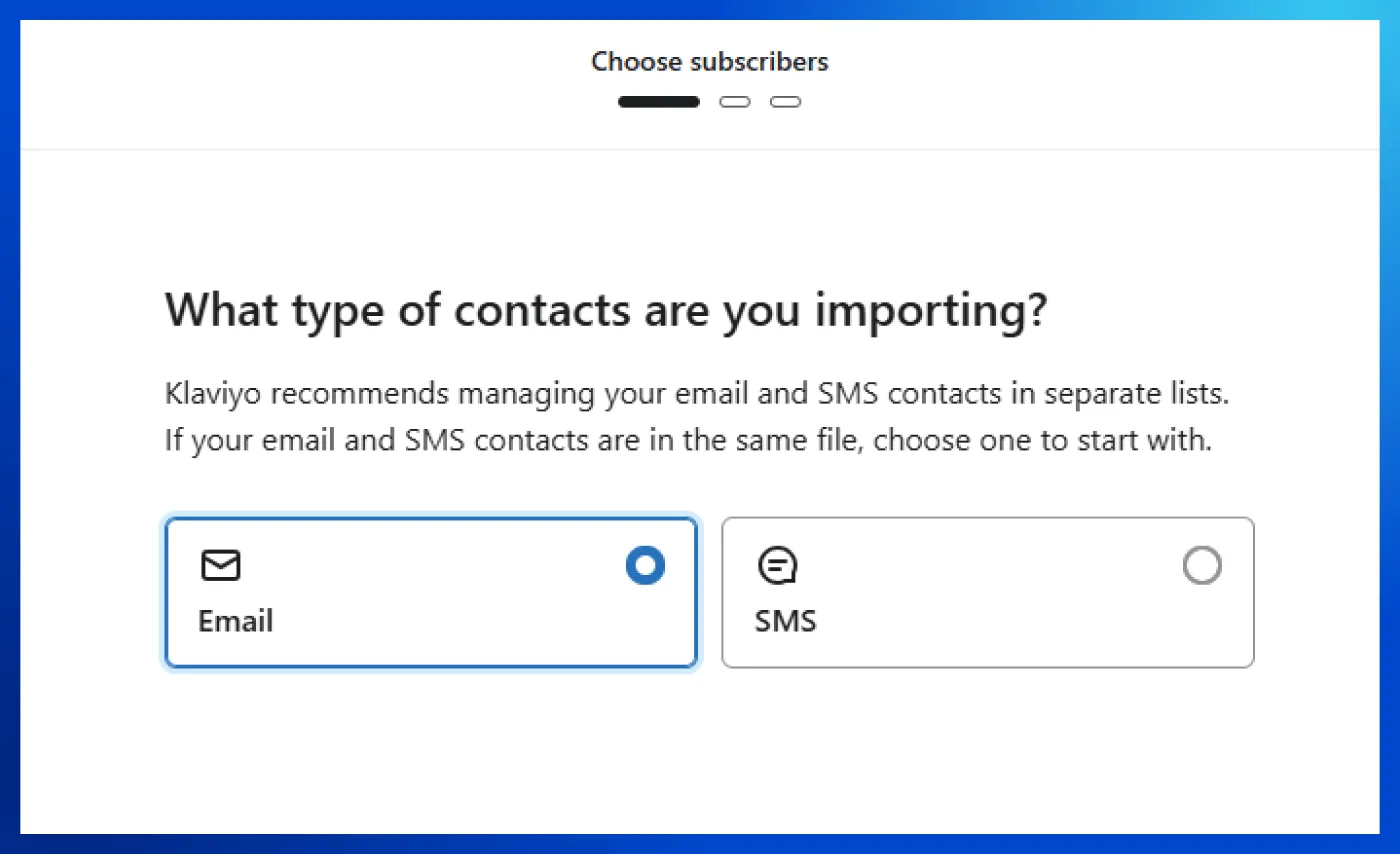Click the mail envelope symbol above the Email label
1400x854 pixels.
(220, 565)
